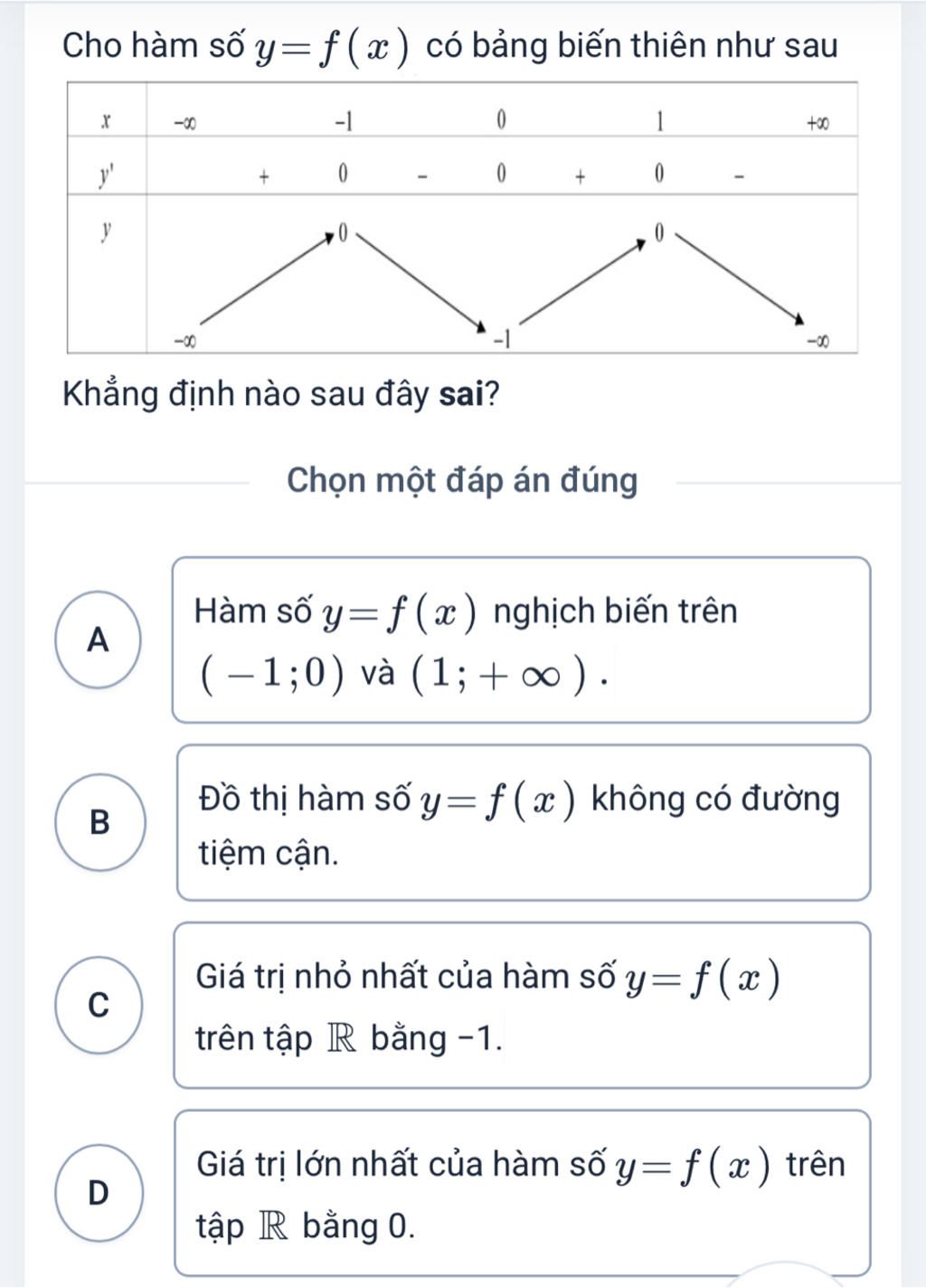Click the 'Chọn một đáp án đúng' heading
This screenshot has height=1288, width=926.
(462, 480)
